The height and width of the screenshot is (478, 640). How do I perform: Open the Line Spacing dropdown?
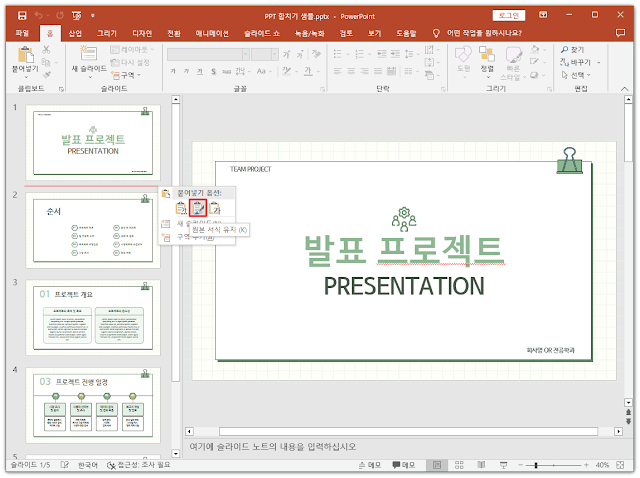411,54
